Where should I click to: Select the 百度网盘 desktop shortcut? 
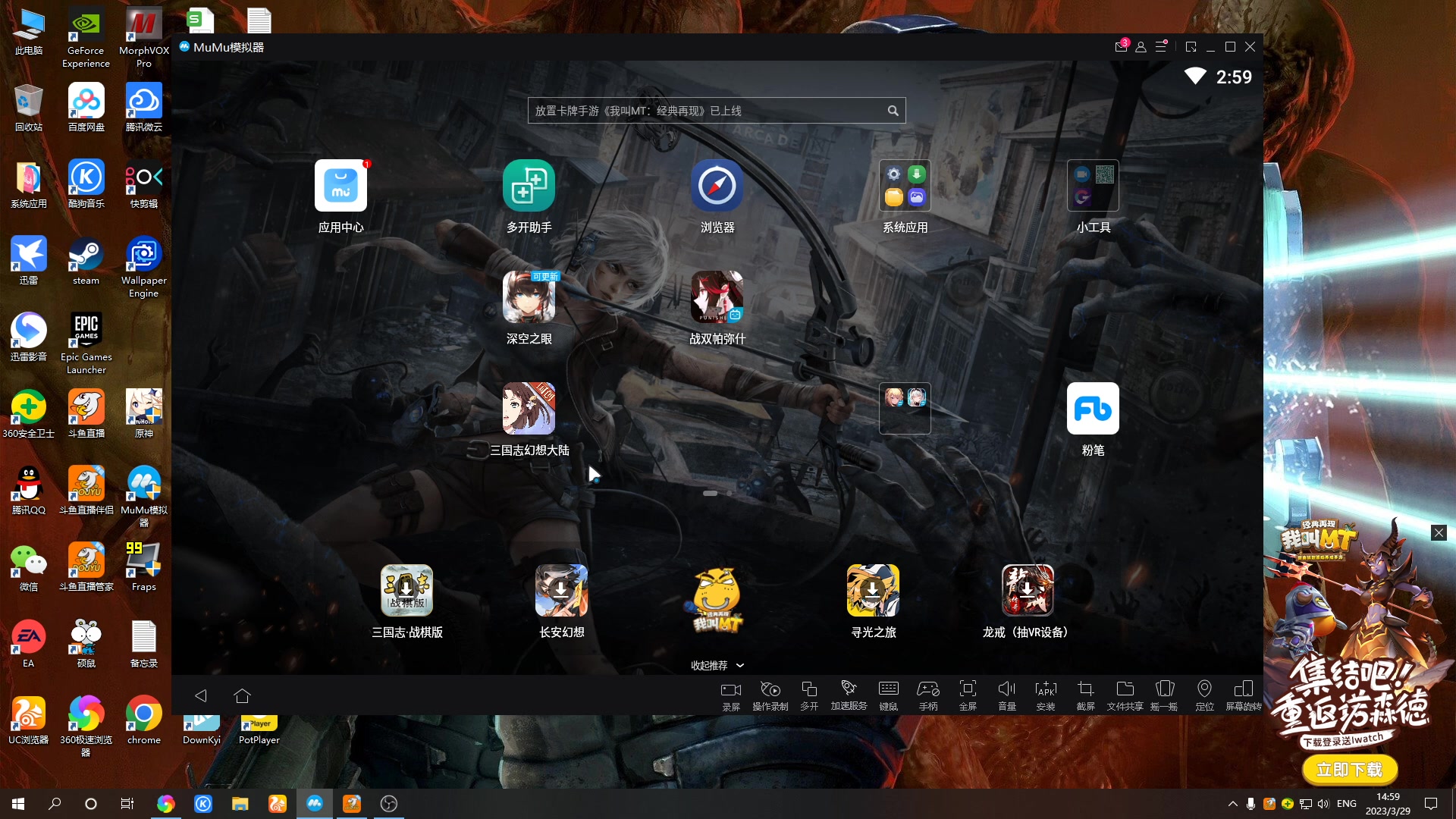coord(86,108)
